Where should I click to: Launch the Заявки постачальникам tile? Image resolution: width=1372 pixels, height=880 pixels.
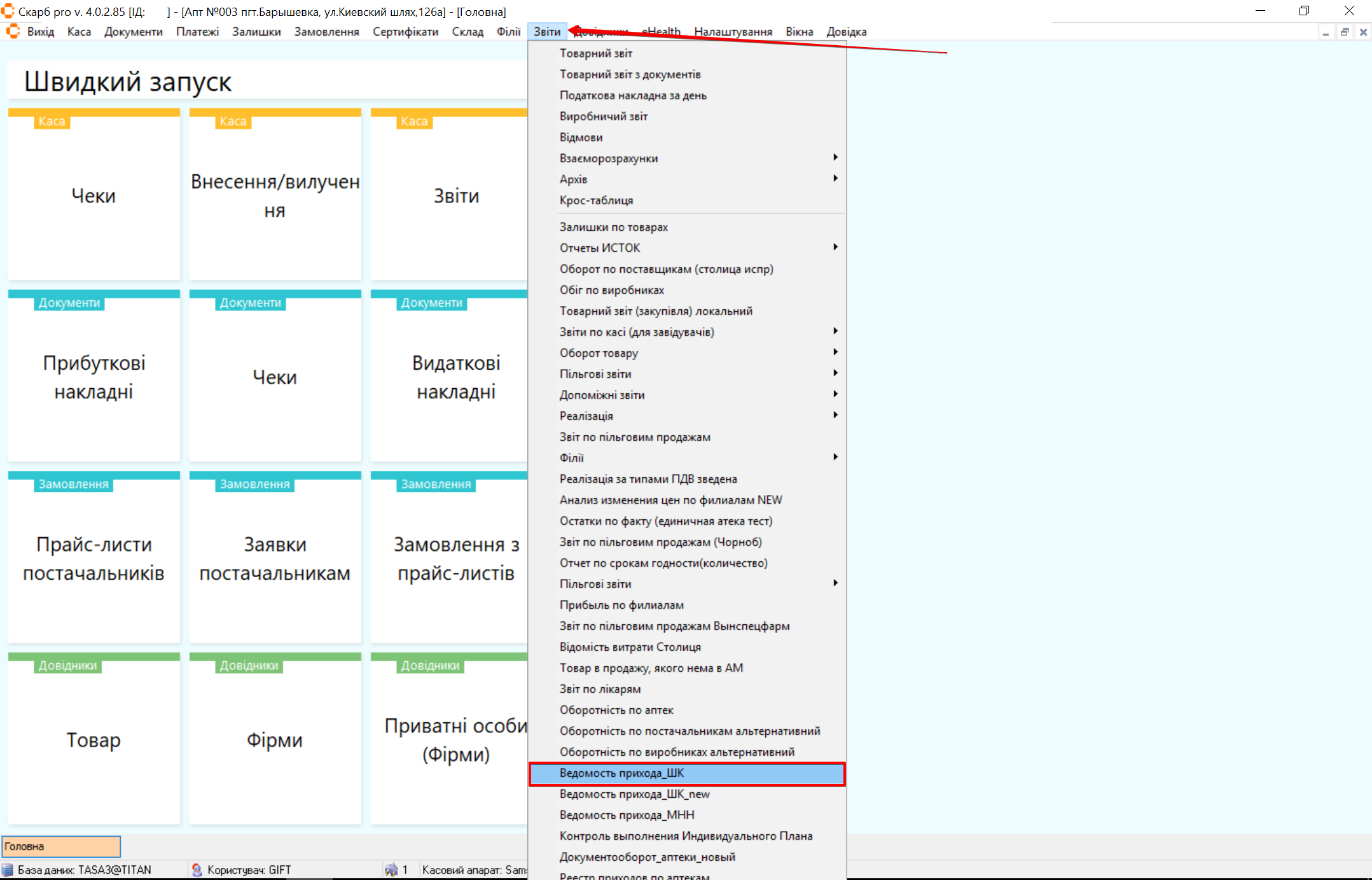pos(275,558)
